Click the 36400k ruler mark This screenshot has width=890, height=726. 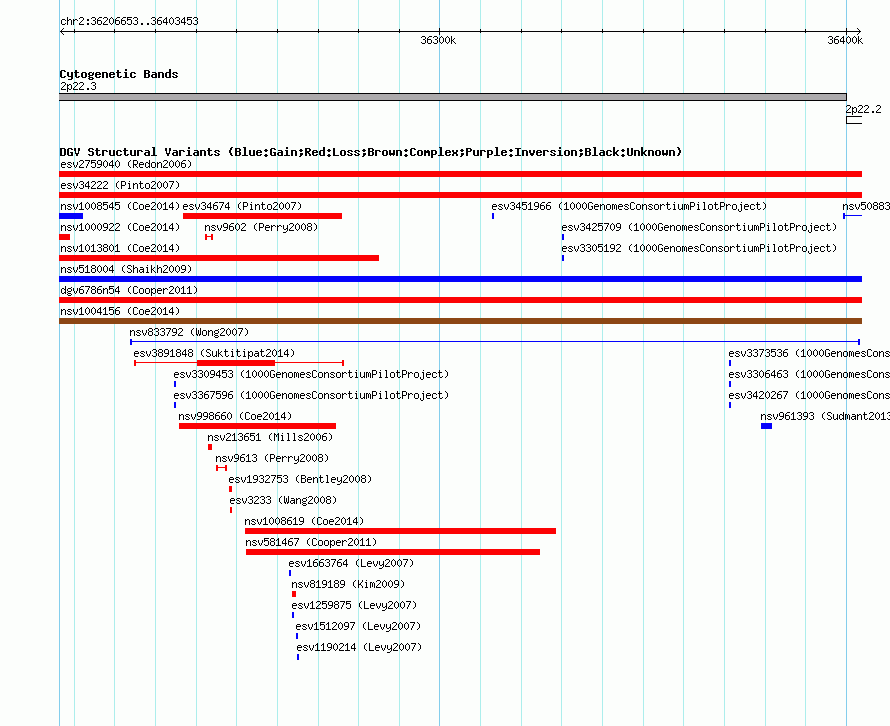tap(845, 40)
